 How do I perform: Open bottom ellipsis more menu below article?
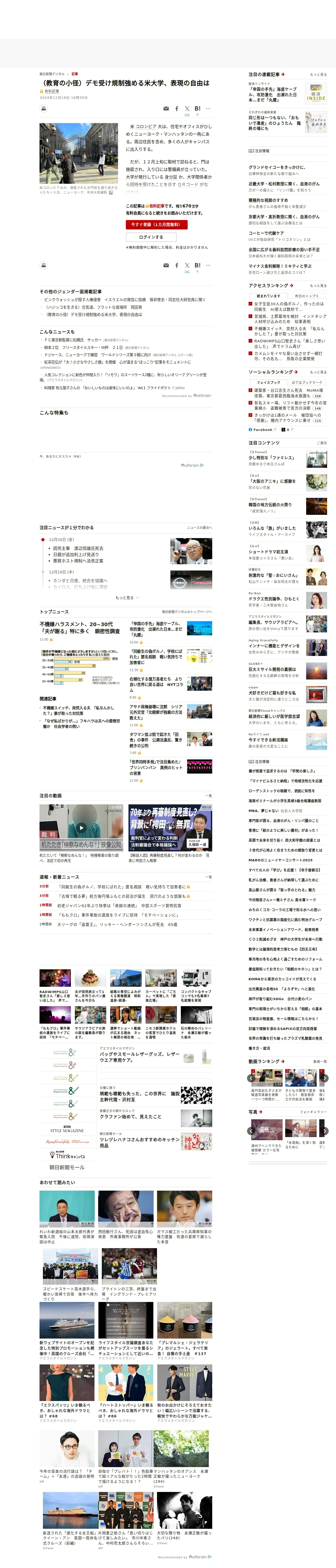click(x=208, y=266)
